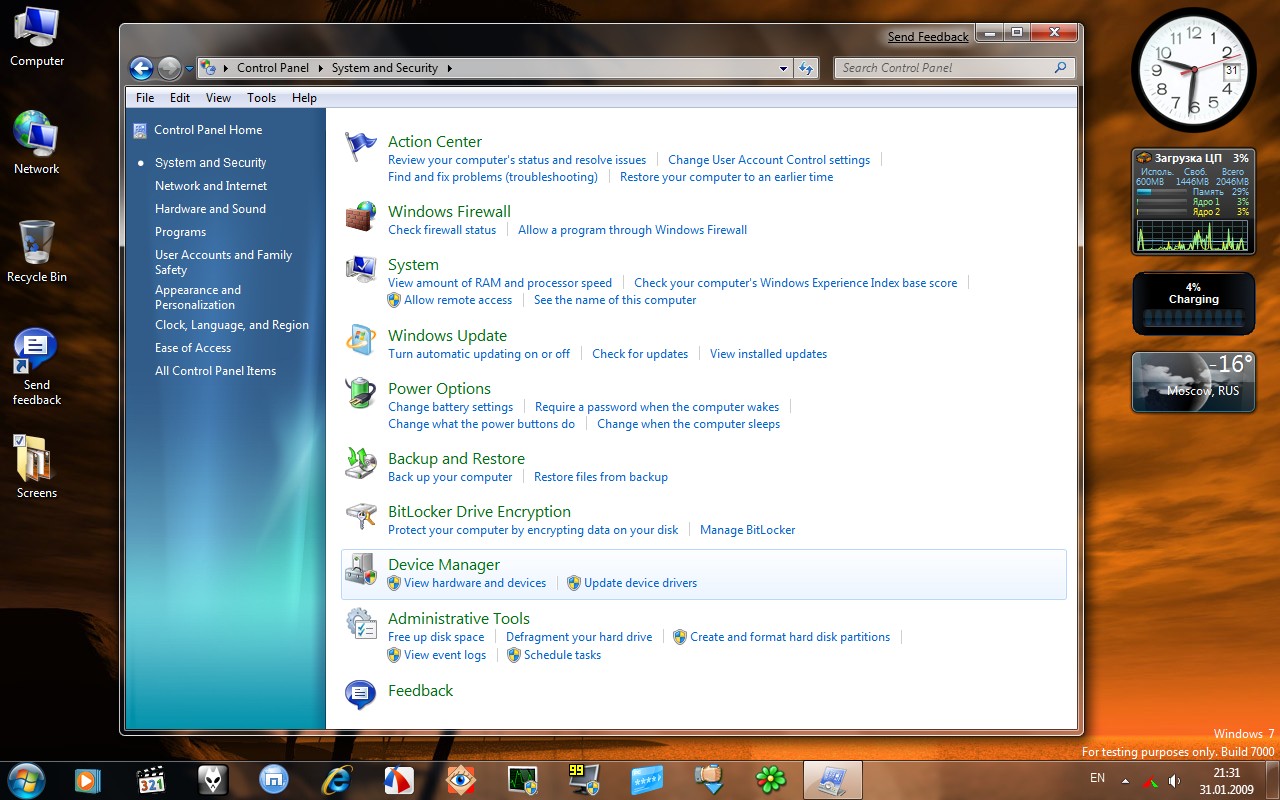Click the battery Charging gadget
Screen dimensions: 1280x800
coord(1193,304)
